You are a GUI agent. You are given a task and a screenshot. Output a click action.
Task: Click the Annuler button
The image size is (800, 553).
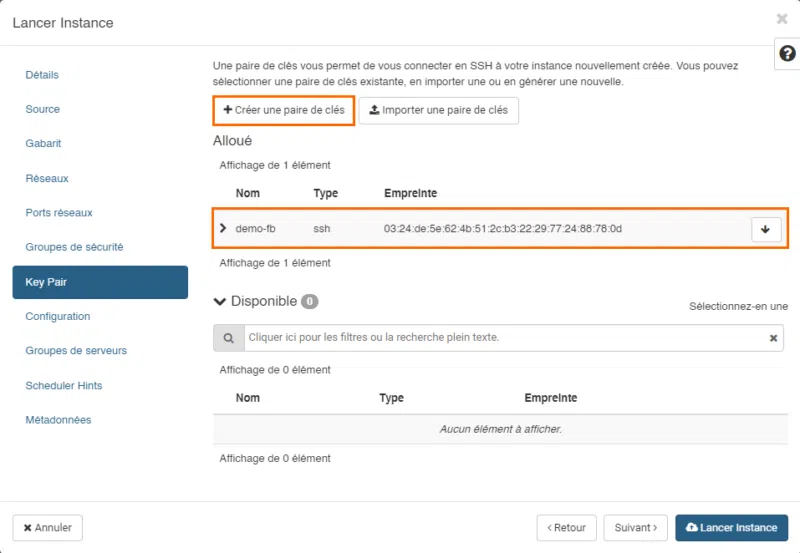pos(48,527)
